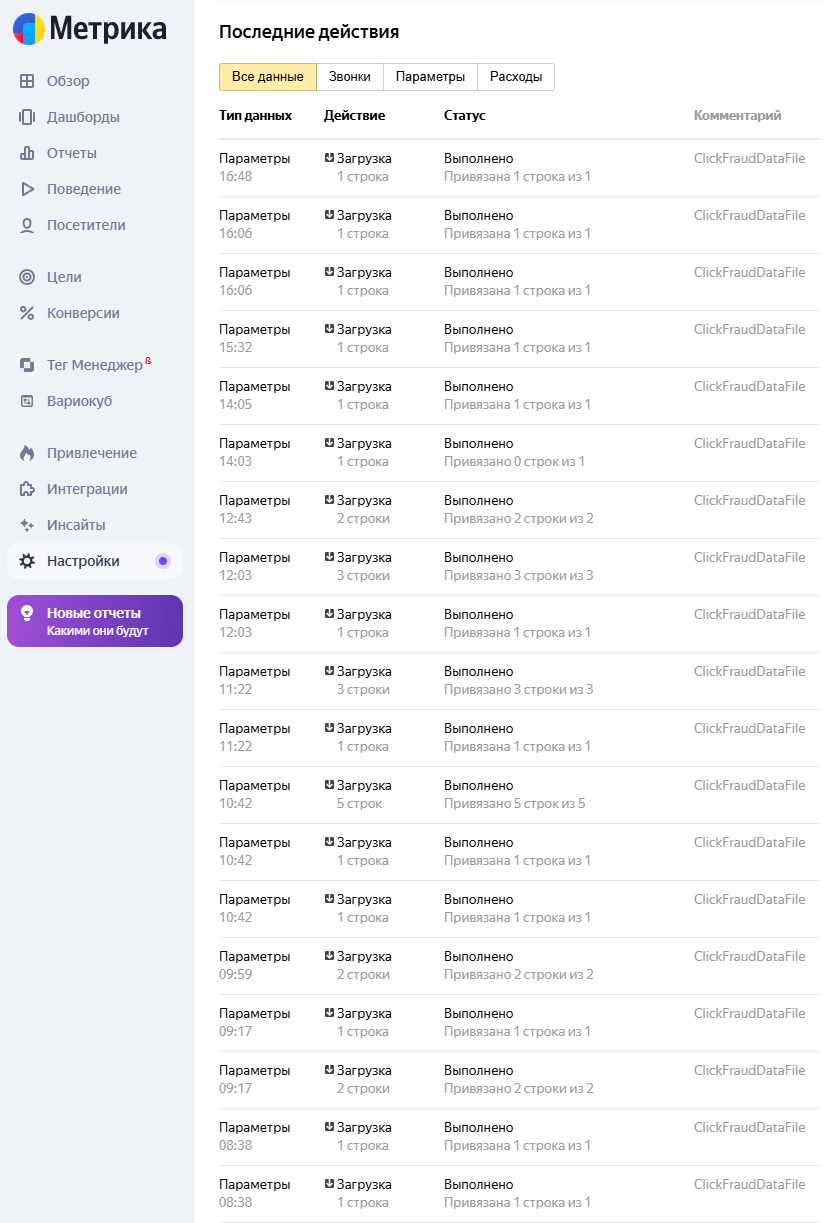Click the Тег Менеджер icon
The image size is (824, 1223).
coord(27,365)
